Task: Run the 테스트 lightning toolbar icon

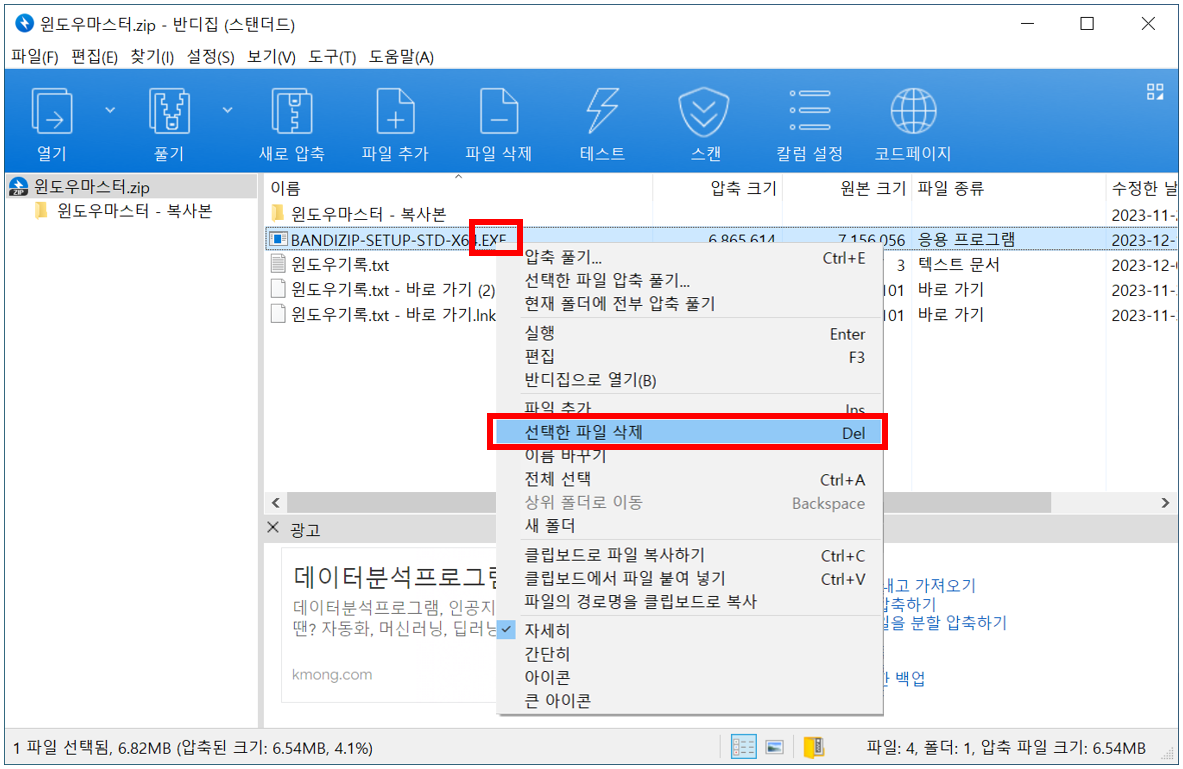Action: 602,112
